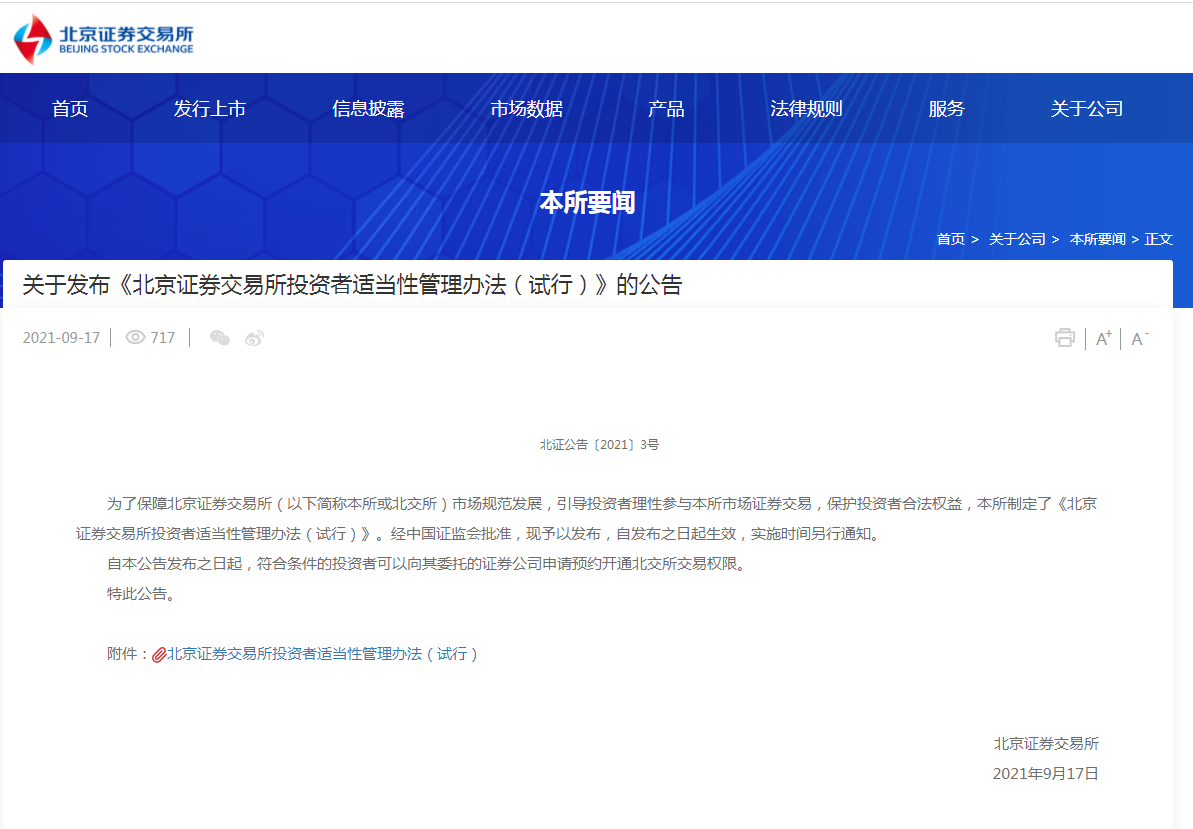Decrease font size with A- button
The image size is (1193, 829).
(x=1140, y=338)
